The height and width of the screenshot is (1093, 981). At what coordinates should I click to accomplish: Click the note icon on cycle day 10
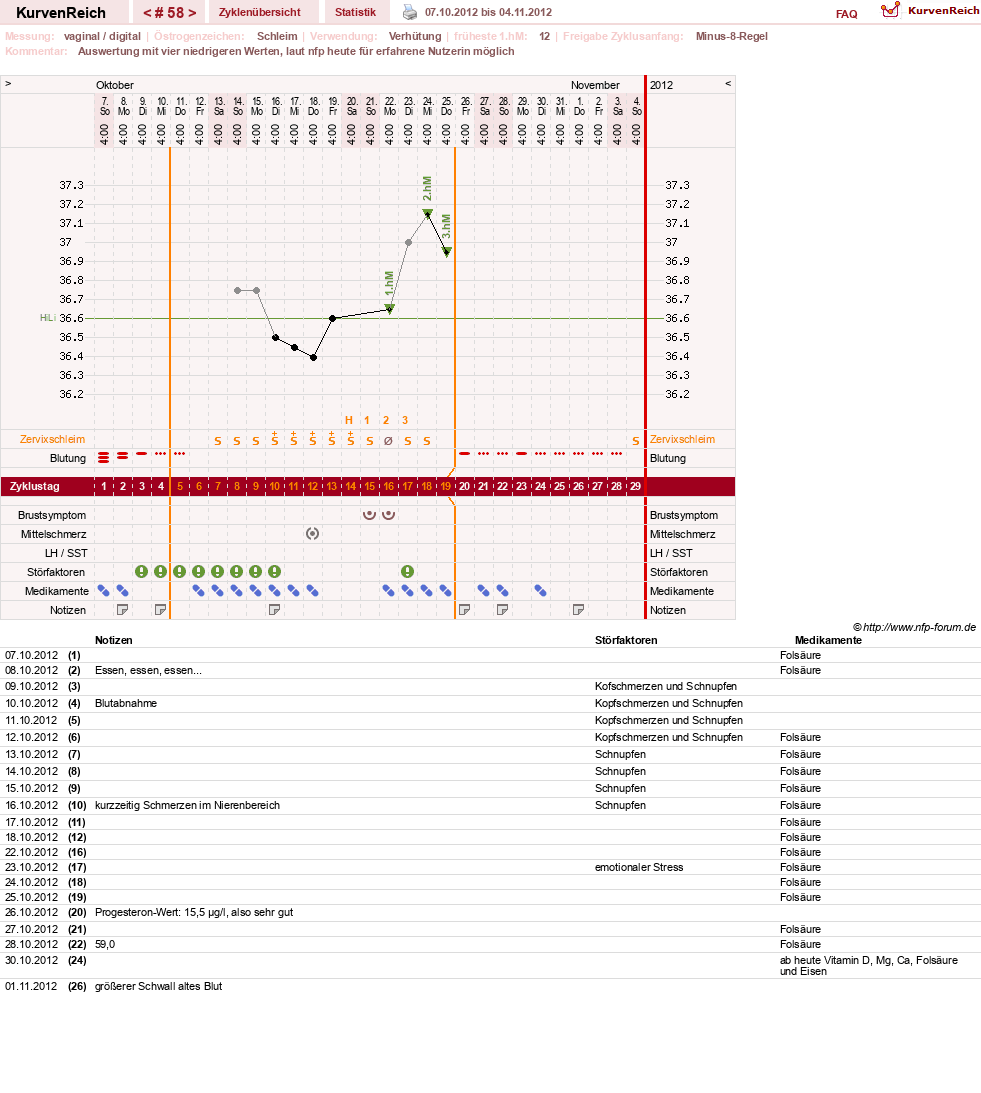275,610
